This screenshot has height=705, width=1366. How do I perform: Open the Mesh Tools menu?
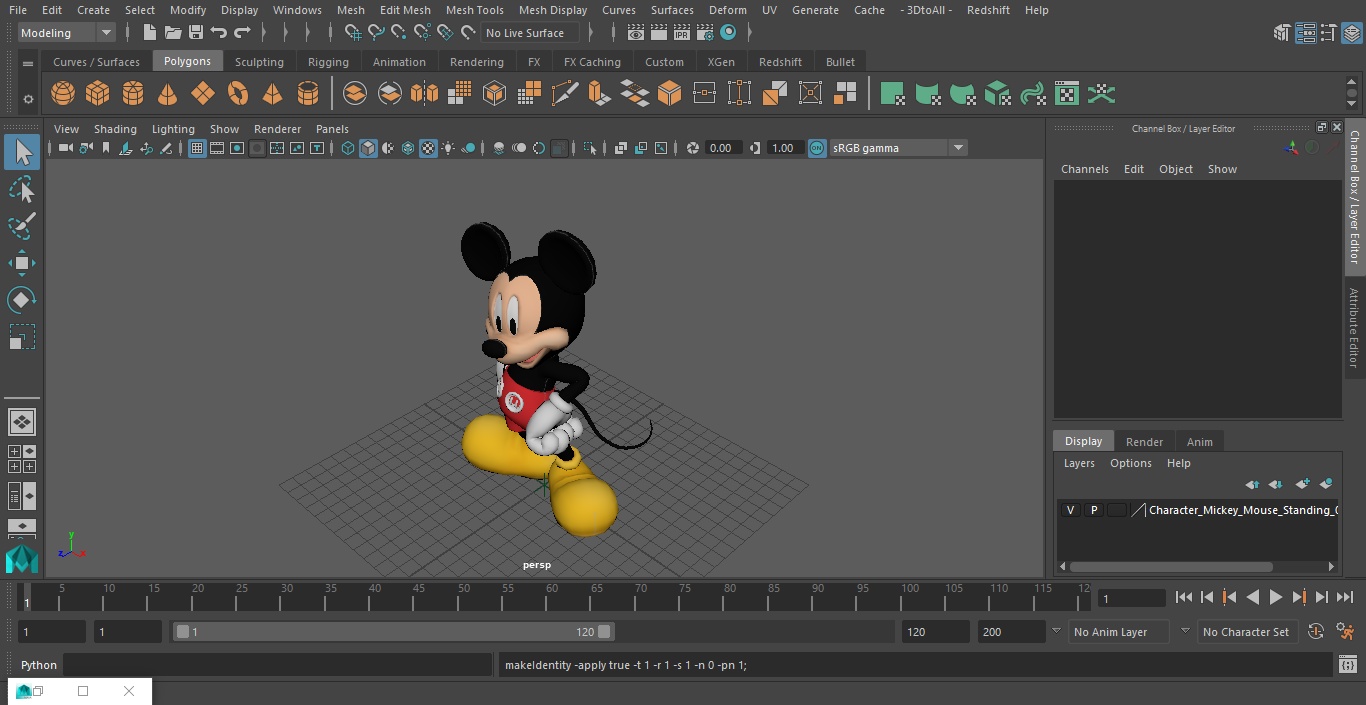[x=474, y=10]
